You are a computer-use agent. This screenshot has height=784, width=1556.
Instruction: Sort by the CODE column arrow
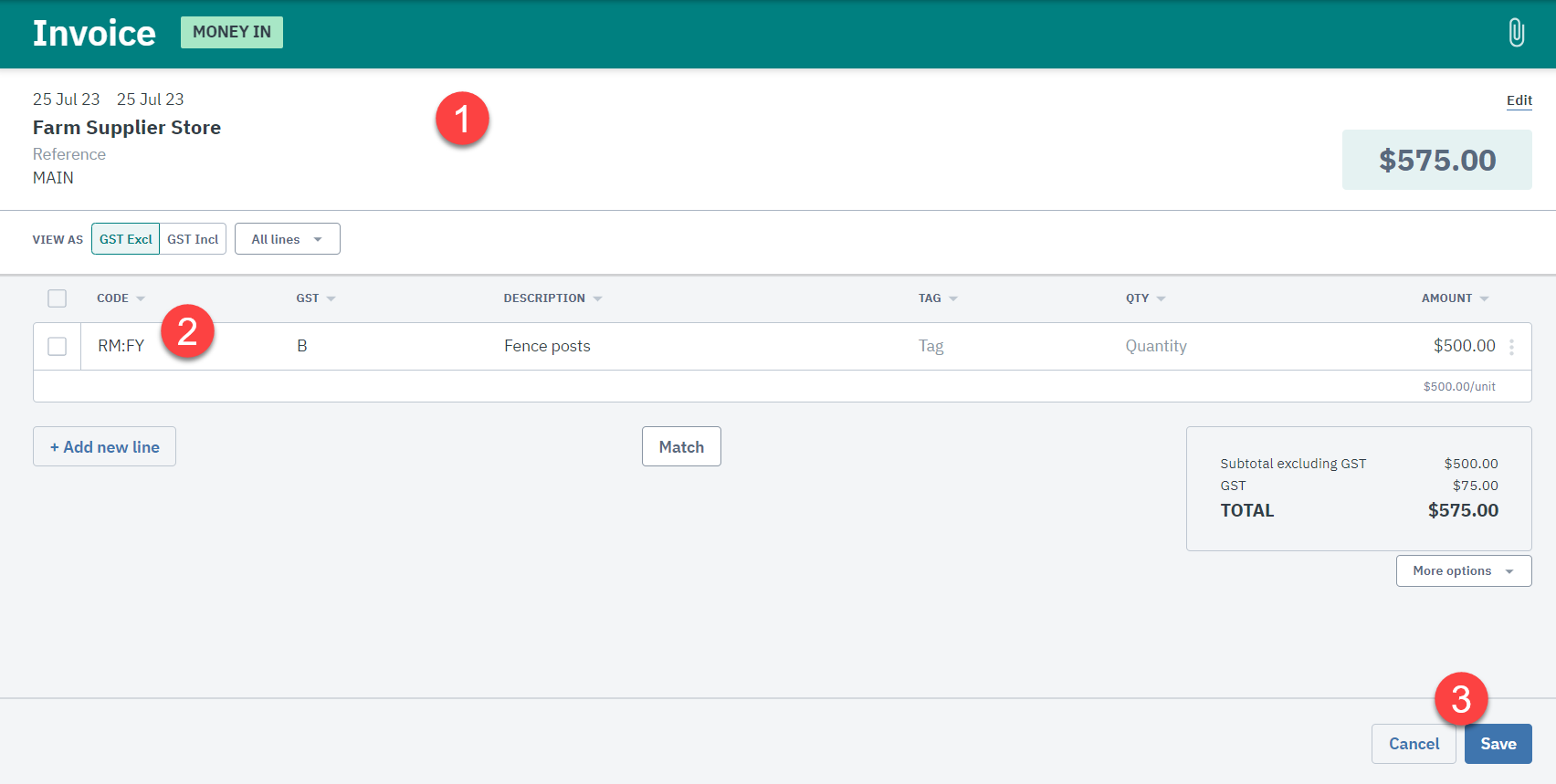[141, 299]
